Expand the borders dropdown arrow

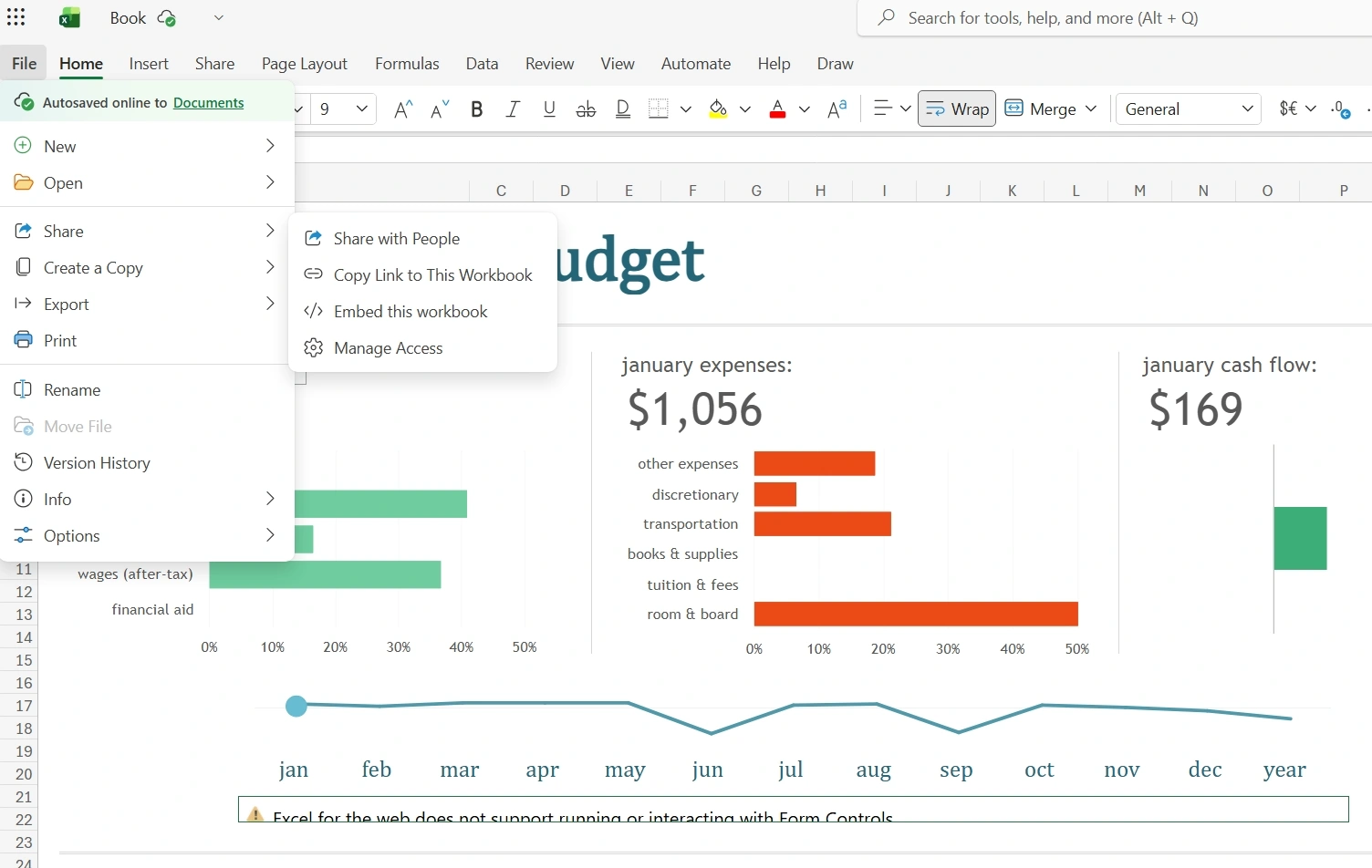coord(686,109)
